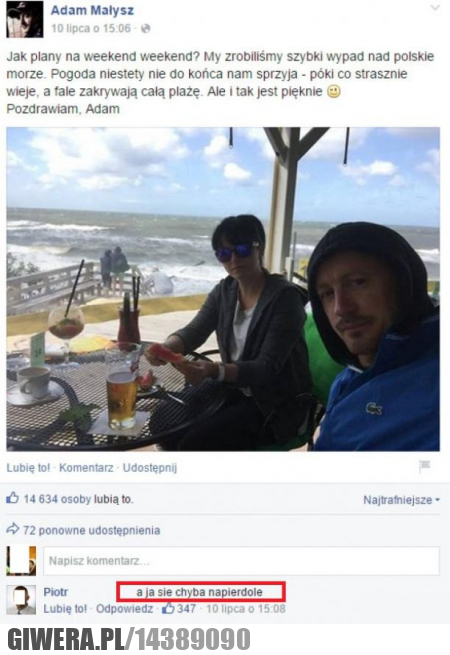
Task: Open the 72 ponowne udostępnienia list
Action: click(92, 530)
